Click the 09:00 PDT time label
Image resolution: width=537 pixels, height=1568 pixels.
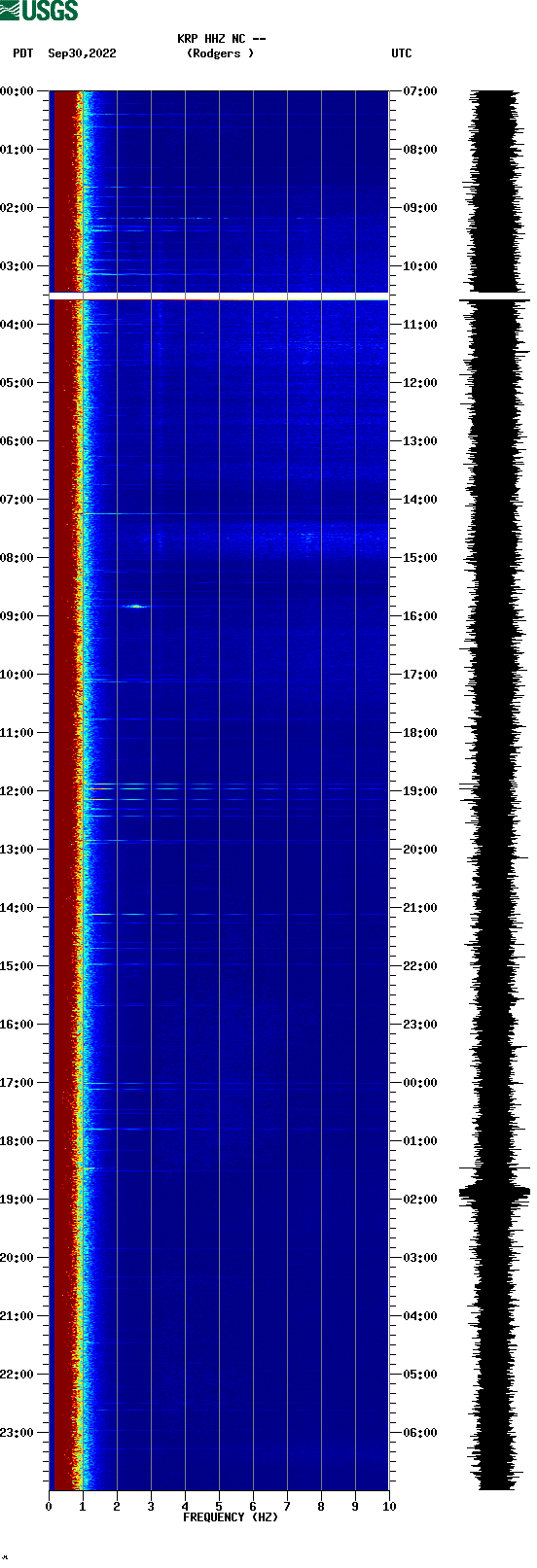click(17, 616)
